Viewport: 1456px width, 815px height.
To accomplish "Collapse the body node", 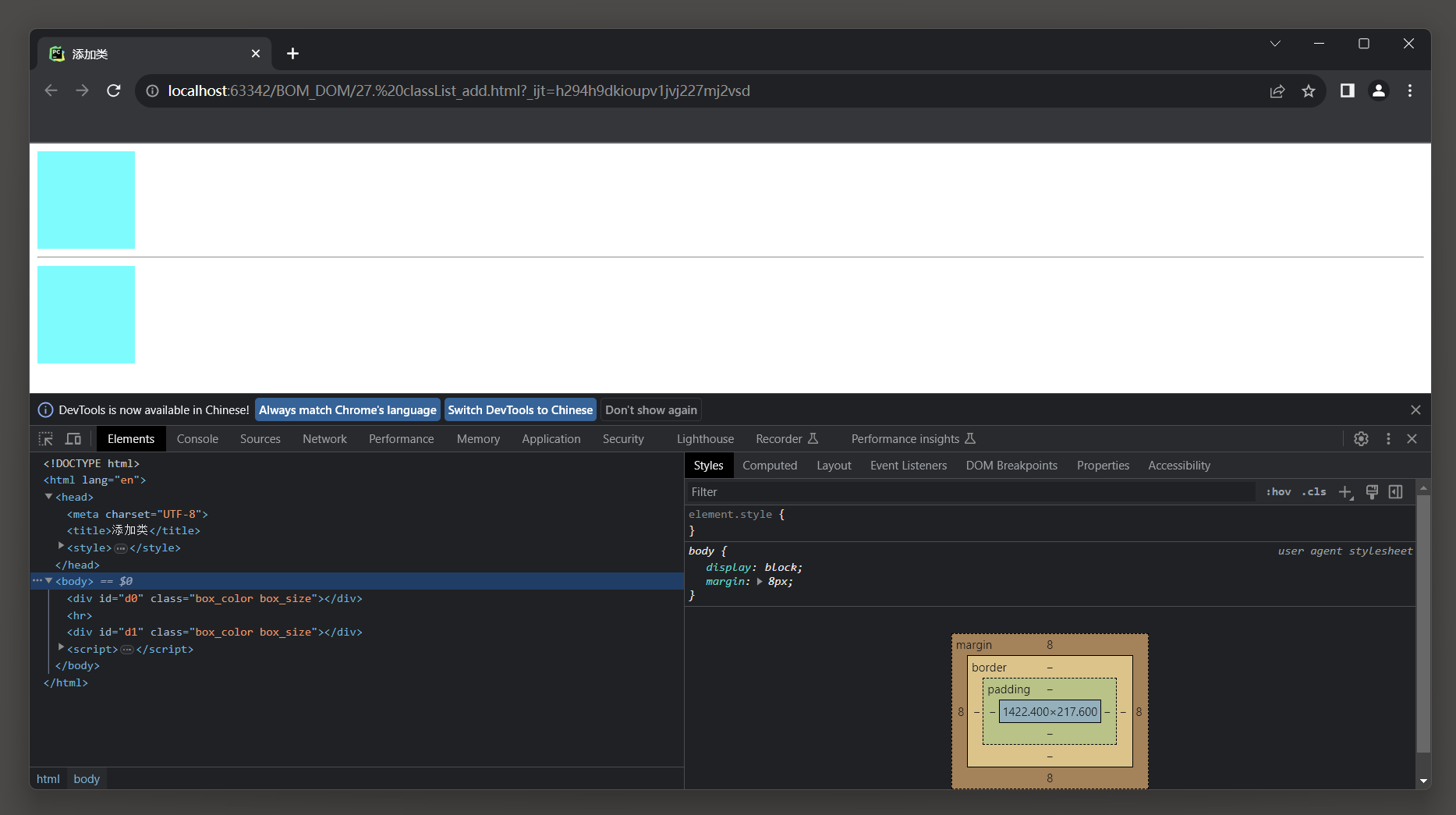I will coord(49,581).
